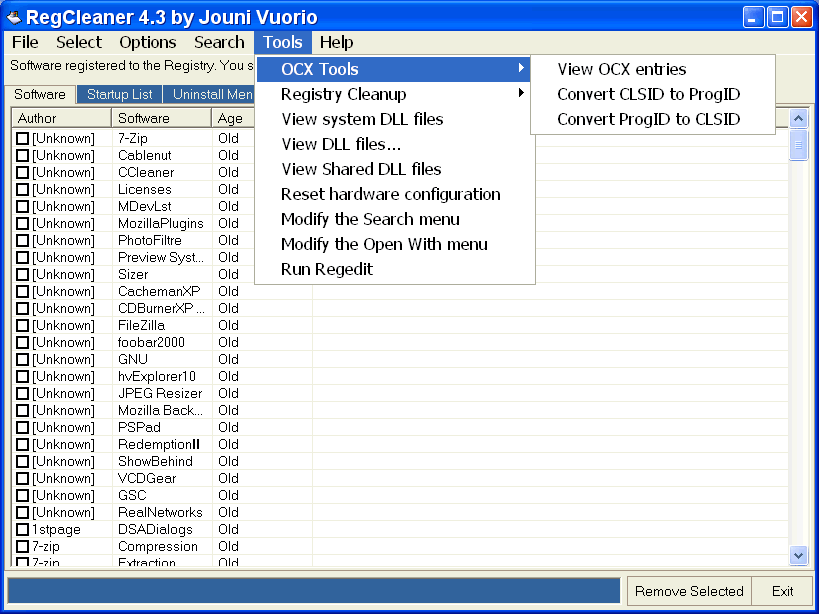Check the CCleaner row checkbox
Viewport: 819px width, 614px height.
coord(22,172)
